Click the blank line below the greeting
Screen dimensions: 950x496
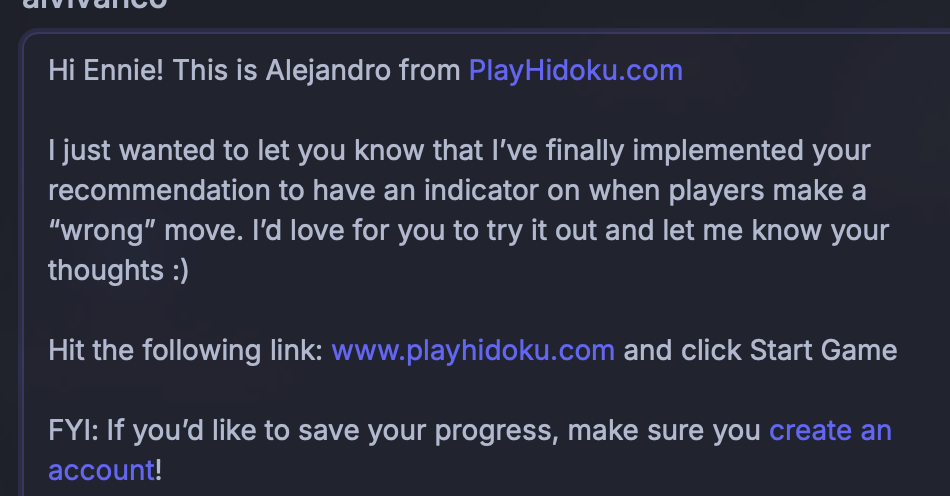click(473, 111)
